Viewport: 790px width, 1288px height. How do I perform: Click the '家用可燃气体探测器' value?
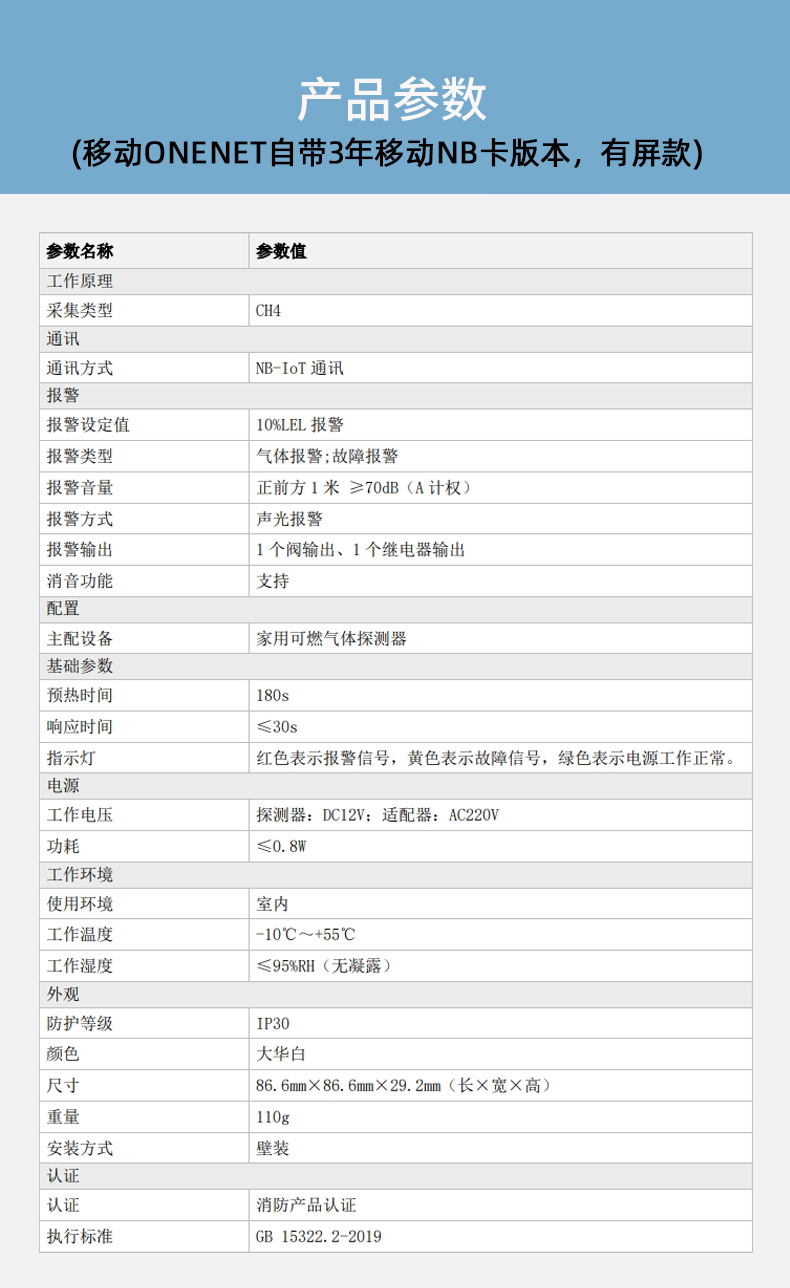[331, 638]
